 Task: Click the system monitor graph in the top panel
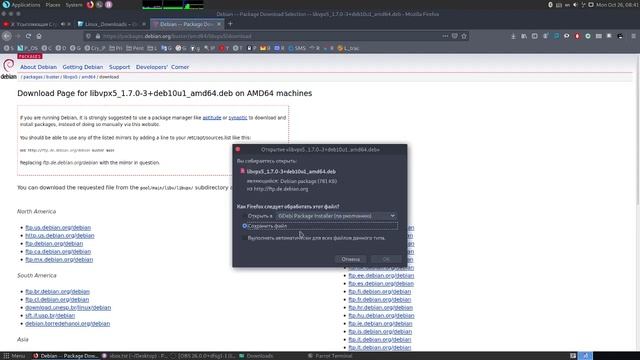[173, 4]
